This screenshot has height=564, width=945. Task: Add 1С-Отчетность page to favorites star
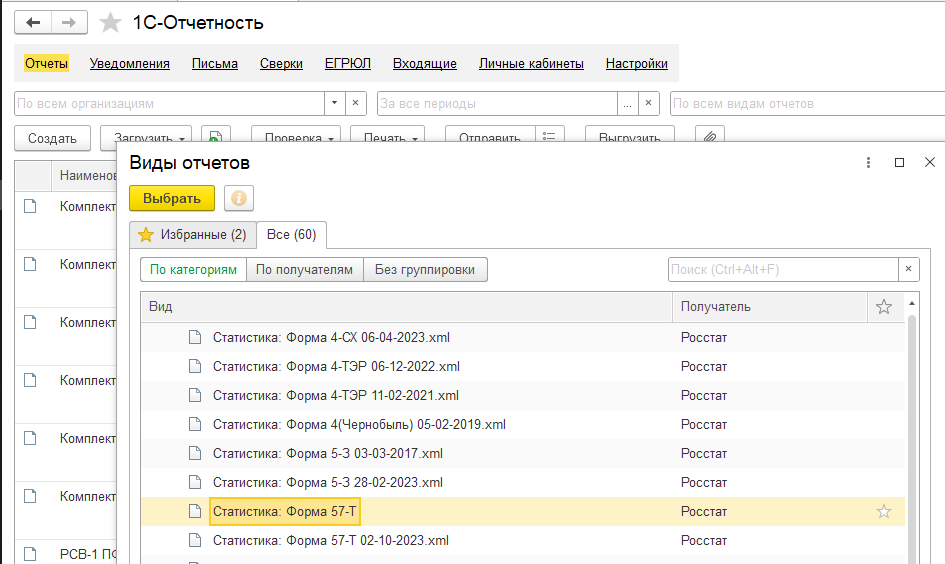tap(110, 23)
